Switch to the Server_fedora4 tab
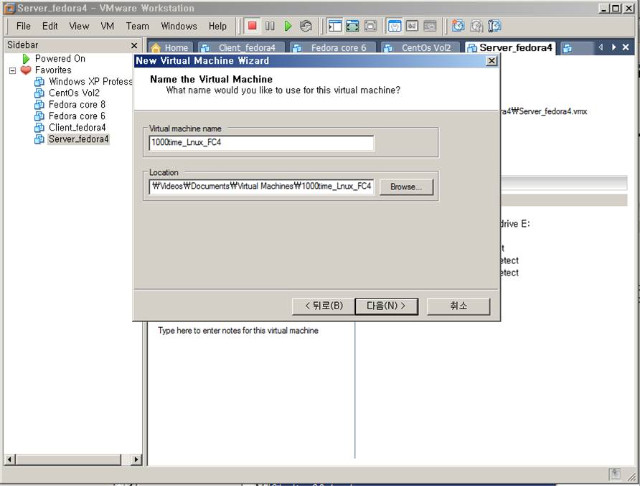This screenshot has height=486, width=640. [x=510, y=48]
